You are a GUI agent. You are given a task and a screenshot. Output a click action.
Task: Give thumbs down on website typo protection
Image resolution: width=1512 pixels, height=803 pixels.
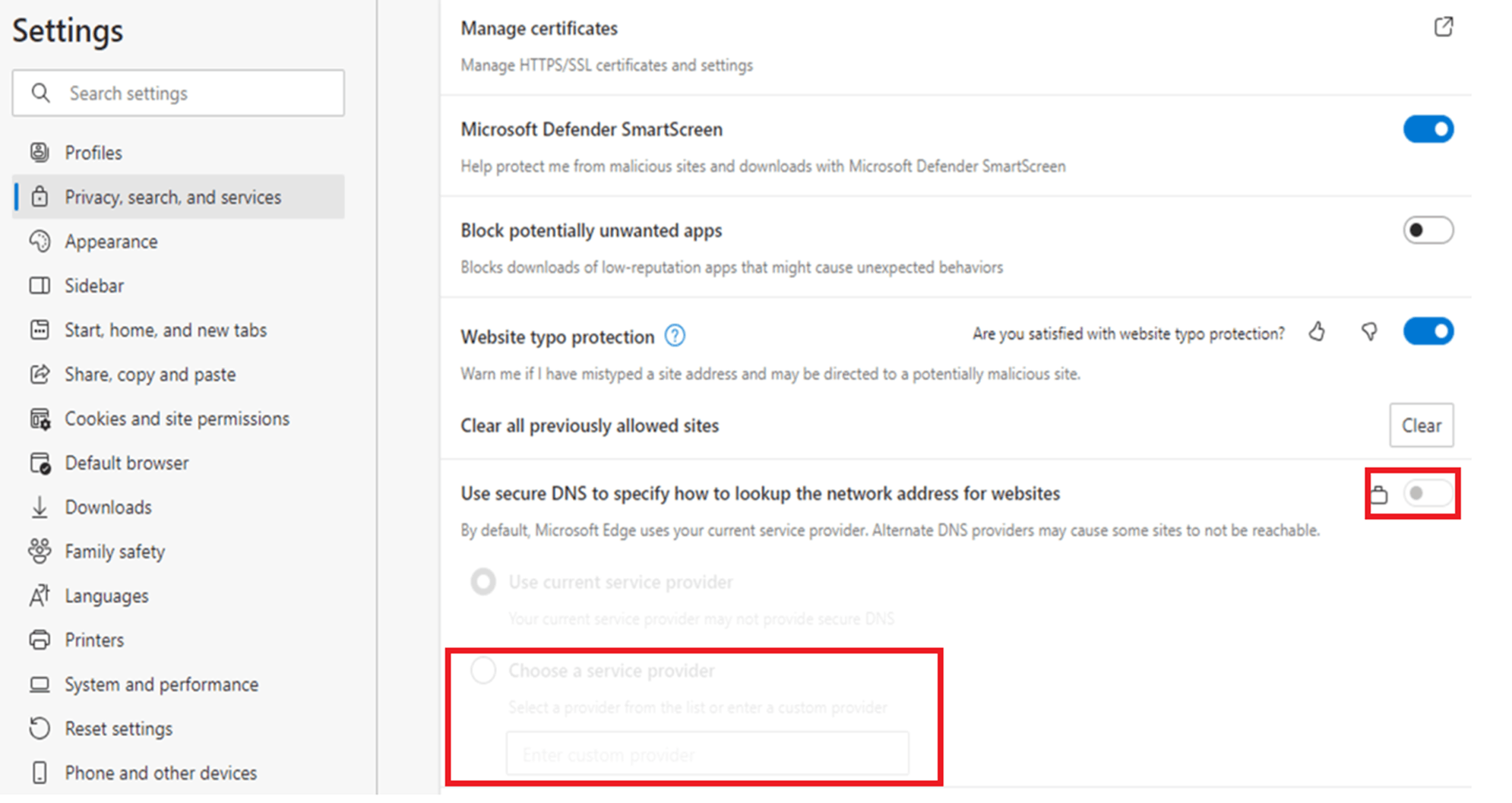point(1369,332)
